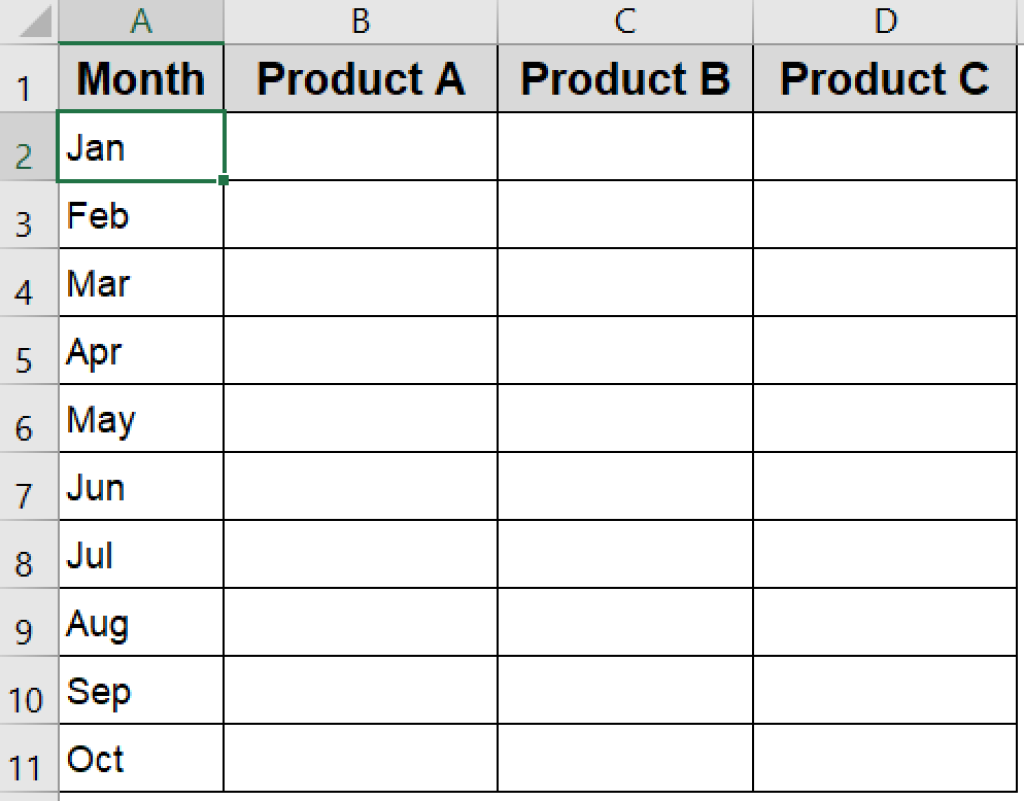Select the Month header cell
The height and width of the screenshot is (801, 1024).
[140, 78]
